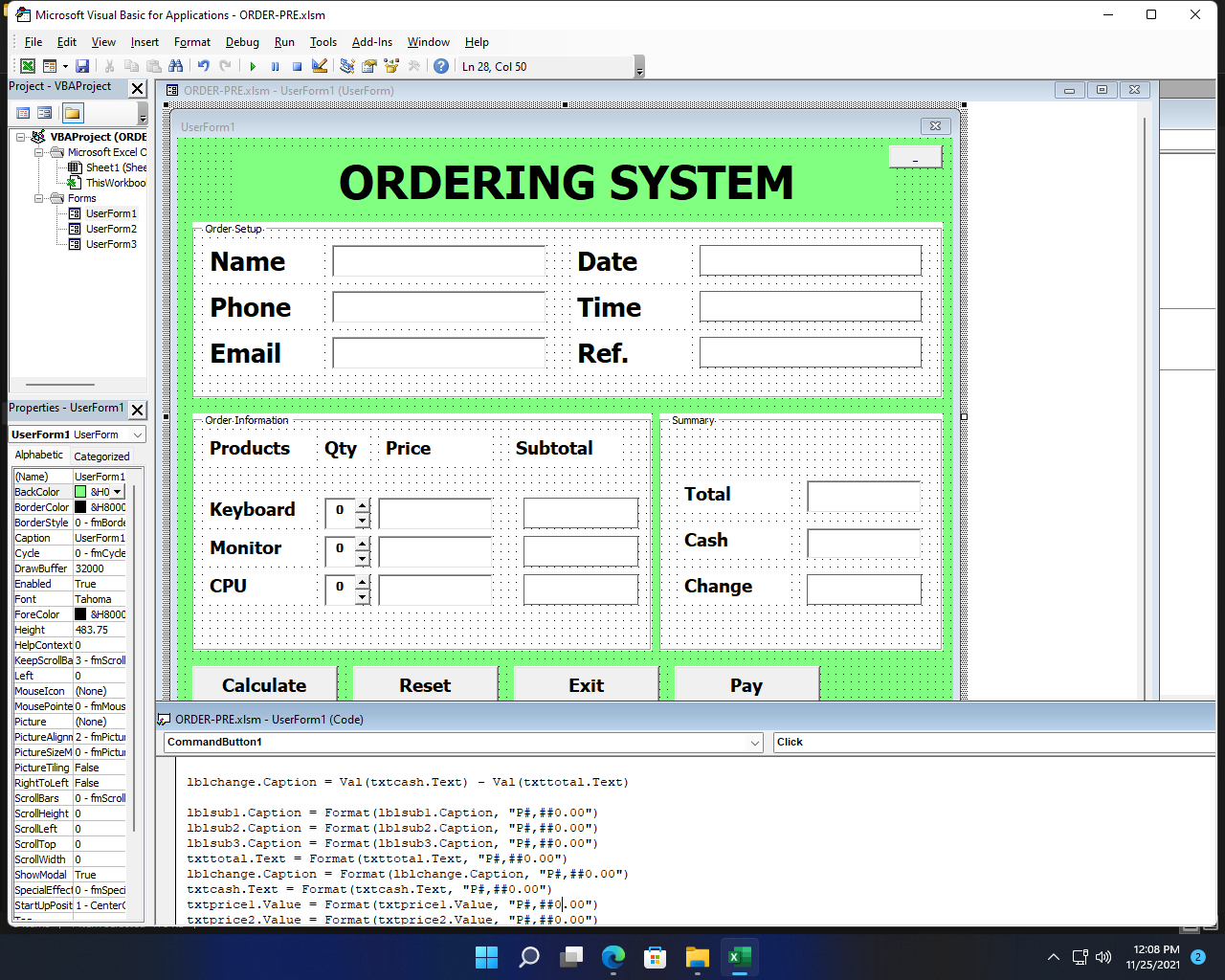Click the BorderColor black swatch

pyautogui.click(x=80, y=507)
